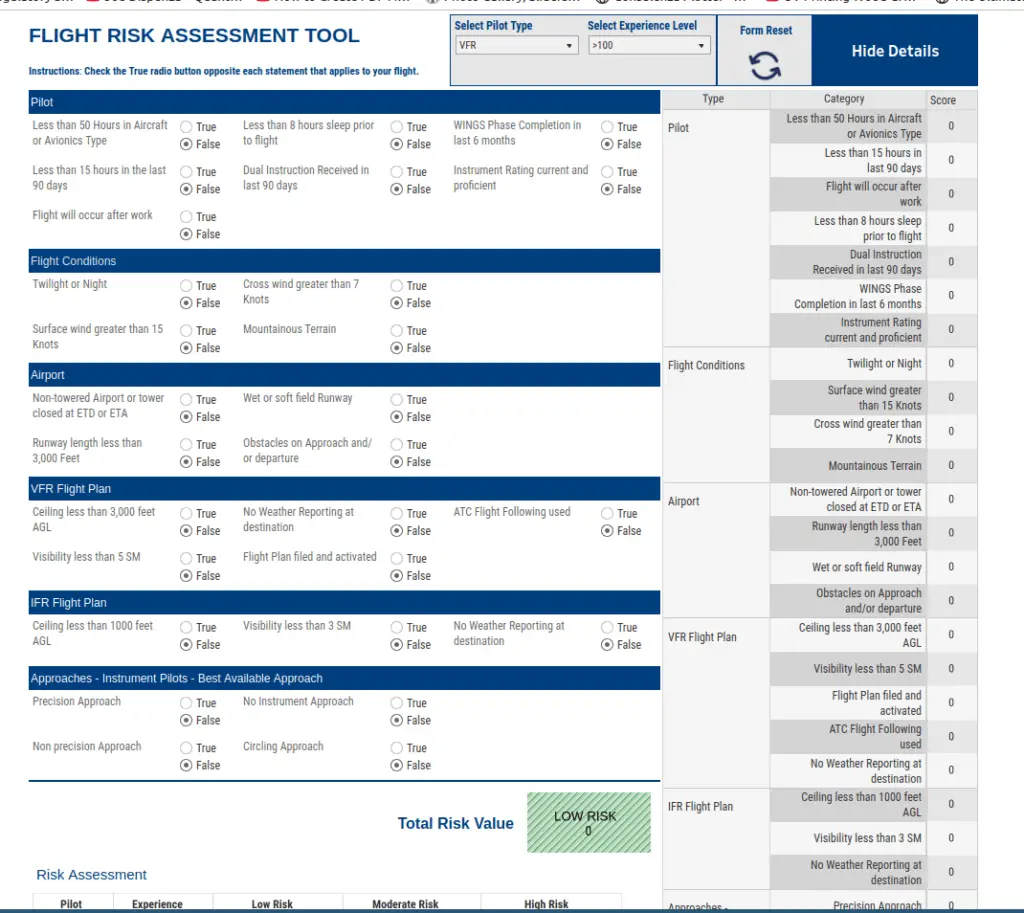Choose True for Wet or soft field Runway
Image resolution: width=1024 pixels, height=913 pixels.
point(397,400)
